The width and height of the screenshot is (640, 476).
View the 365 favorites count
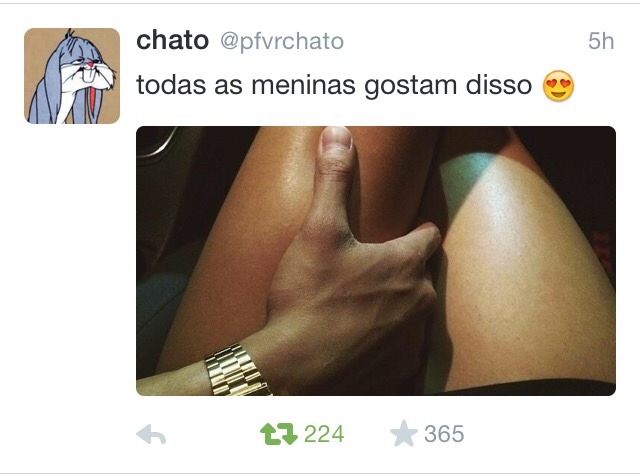coord(444,434)
